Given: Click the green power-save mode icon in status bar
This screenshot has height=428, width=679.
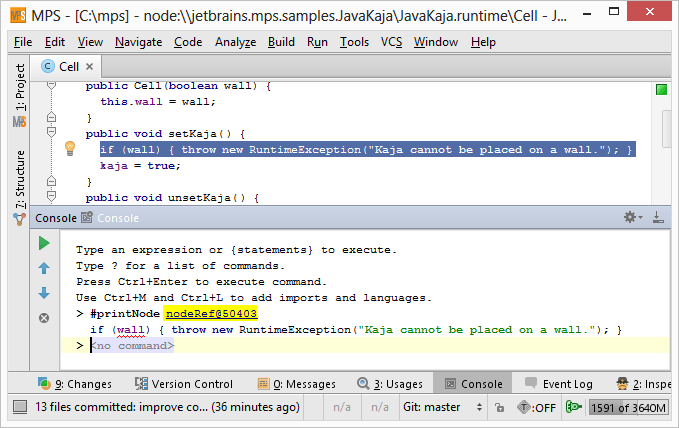Looking at the screenshot, I should (x=573, y=407).
